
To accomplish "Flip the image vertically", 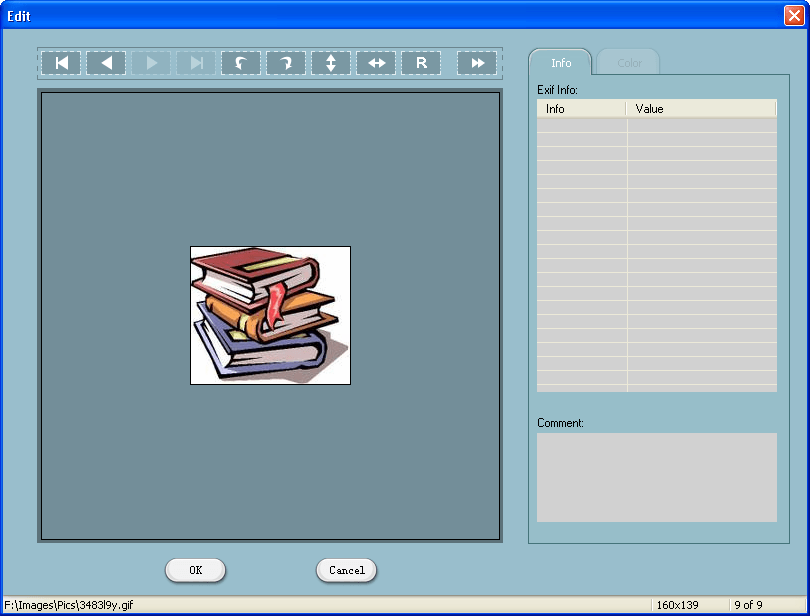I will tap(331, 62).
